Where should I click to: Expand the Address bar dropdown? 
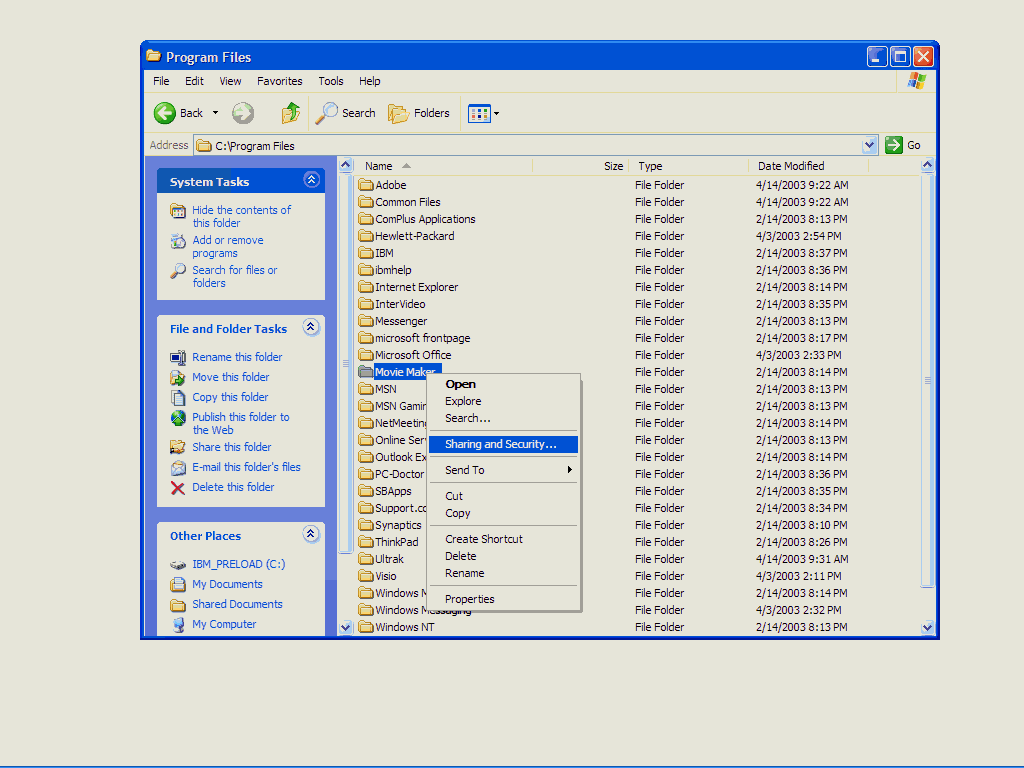click(x=869, y=145)
